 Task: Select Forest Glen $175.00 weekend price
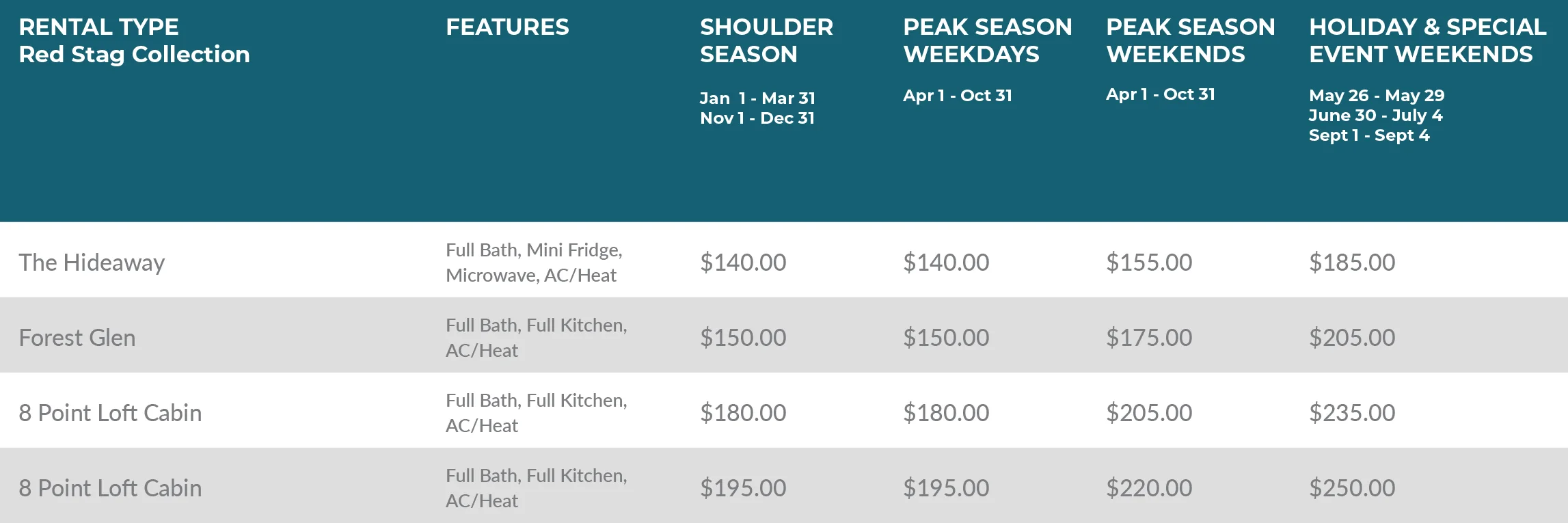[1149, 338]
